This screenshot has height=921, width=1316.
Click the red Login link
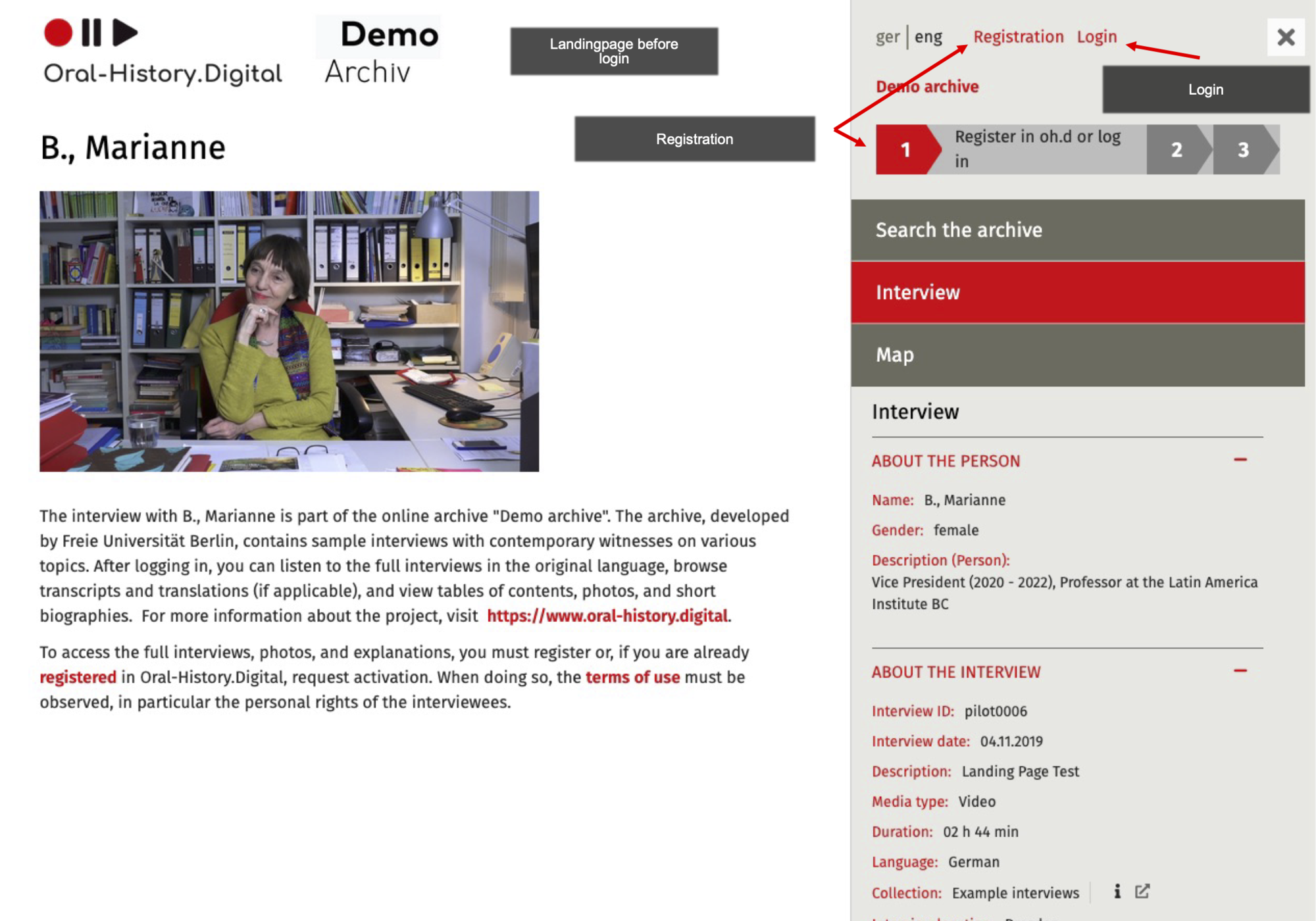coord(1096,37)
